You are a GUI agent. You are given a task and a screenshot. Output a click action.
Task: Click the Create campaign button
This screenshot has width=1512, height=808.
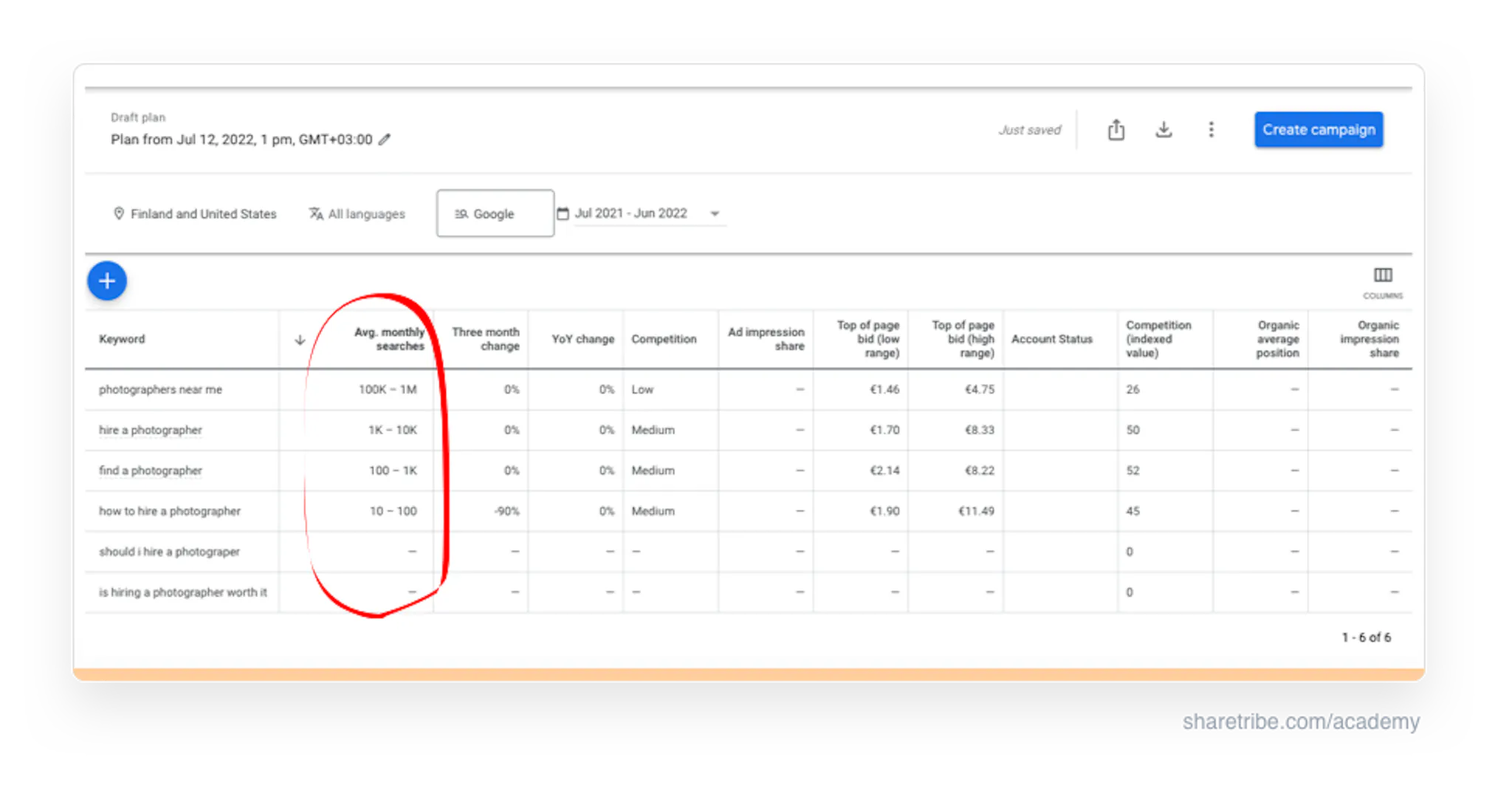[1319, 129]
